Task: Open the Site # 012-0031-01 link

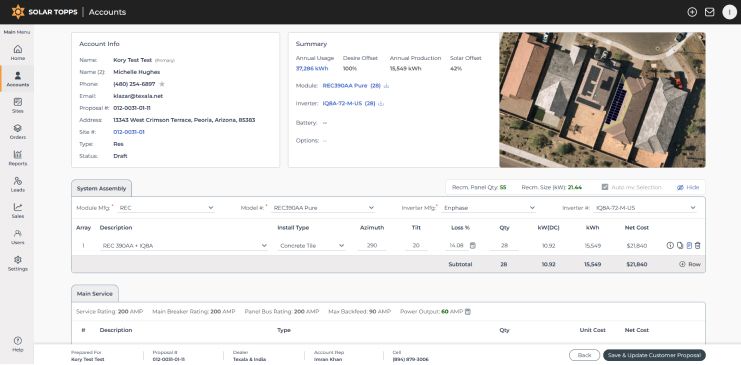Action: pyautogui.click(x=129, y=132)
